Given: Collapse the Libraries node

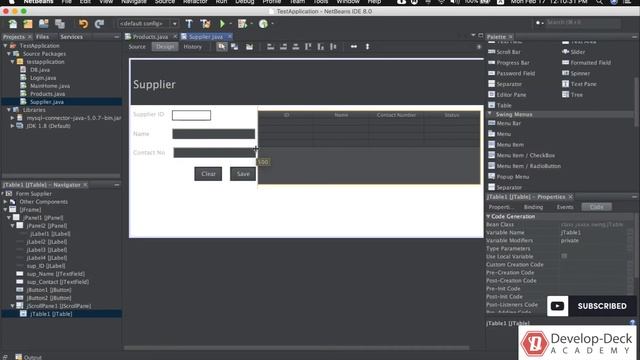Looking at the screenshot, I should 9,110.
